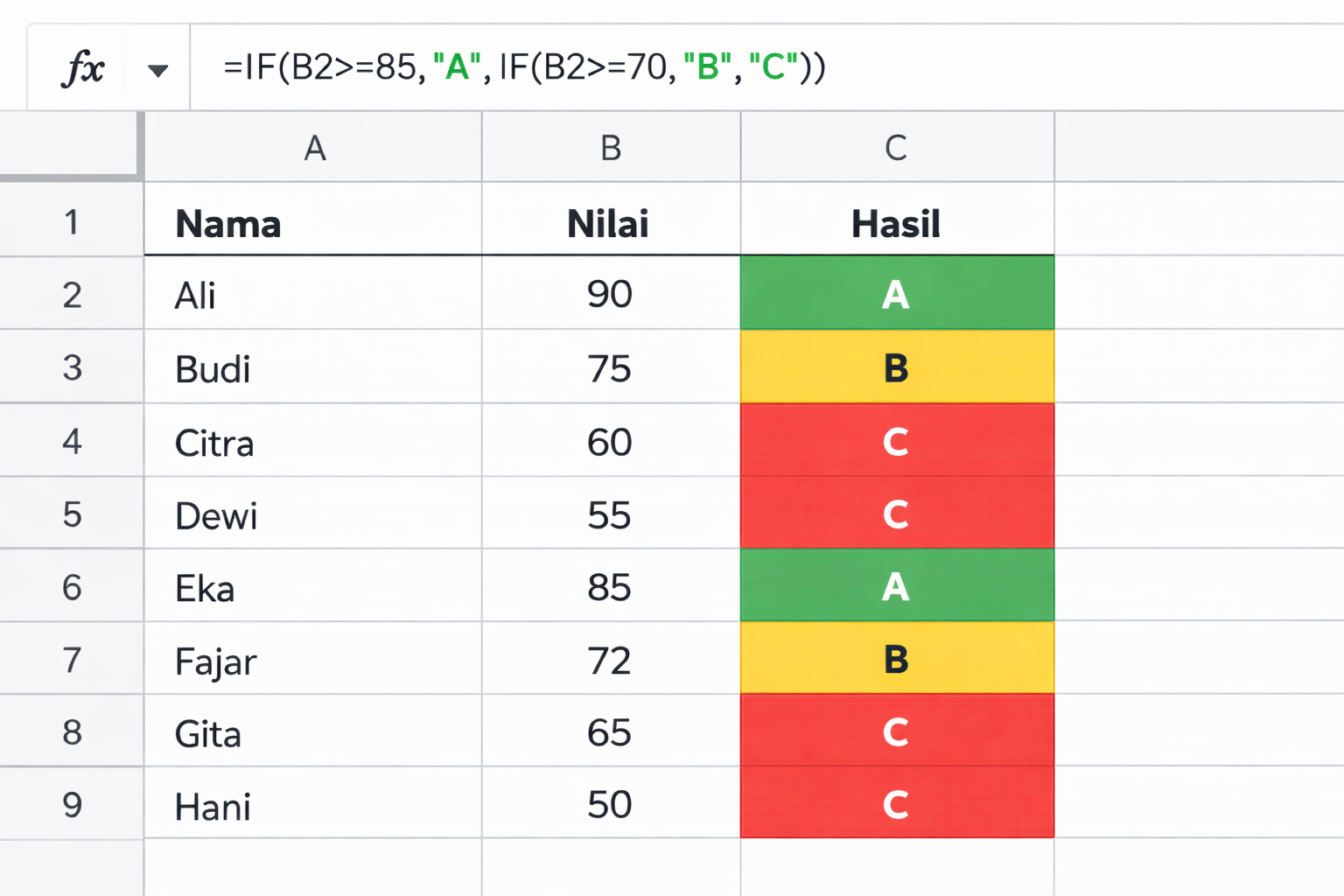Select row 4 header
1344x896 pixels.
click(72, 441)
